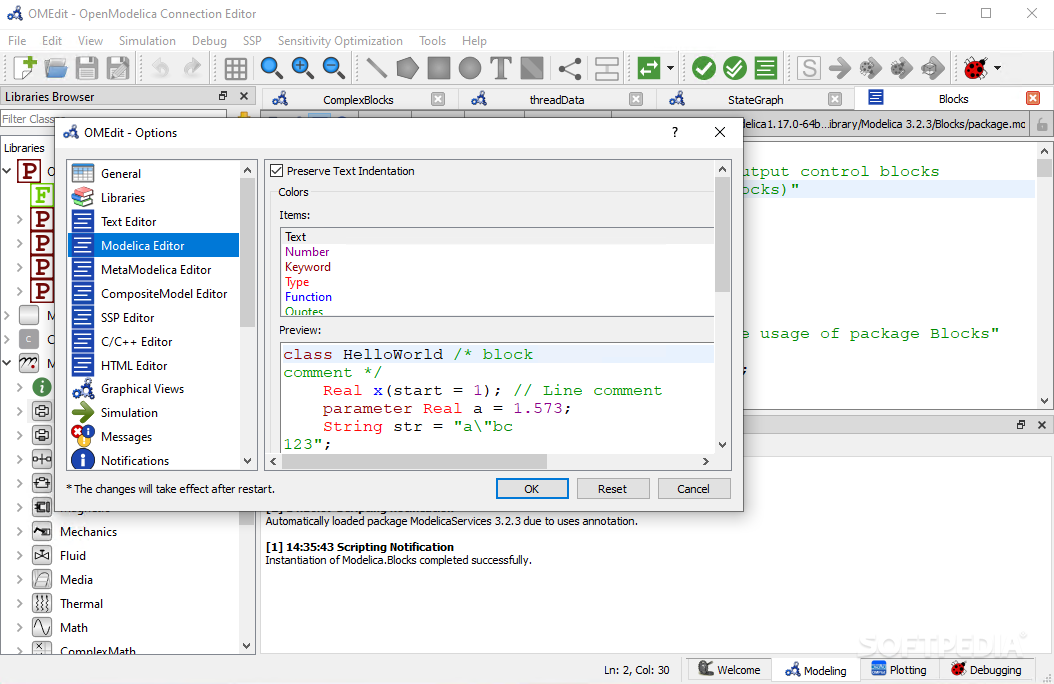Undo last action with toolbar arrow
The image size is (1054, 684).
160,68
